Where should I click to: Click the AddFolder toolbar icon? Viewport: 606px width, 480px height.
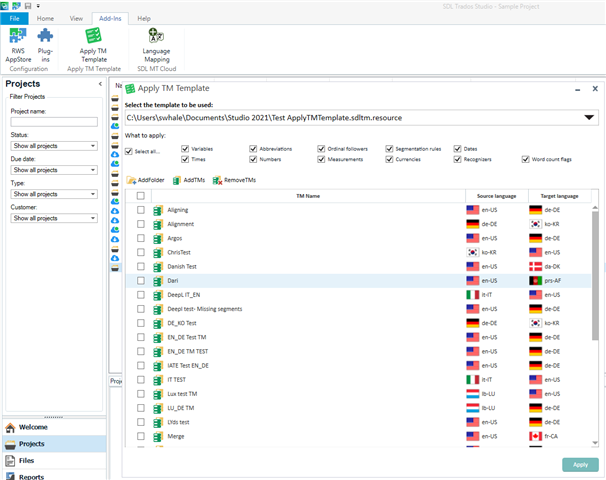point(131,180)
